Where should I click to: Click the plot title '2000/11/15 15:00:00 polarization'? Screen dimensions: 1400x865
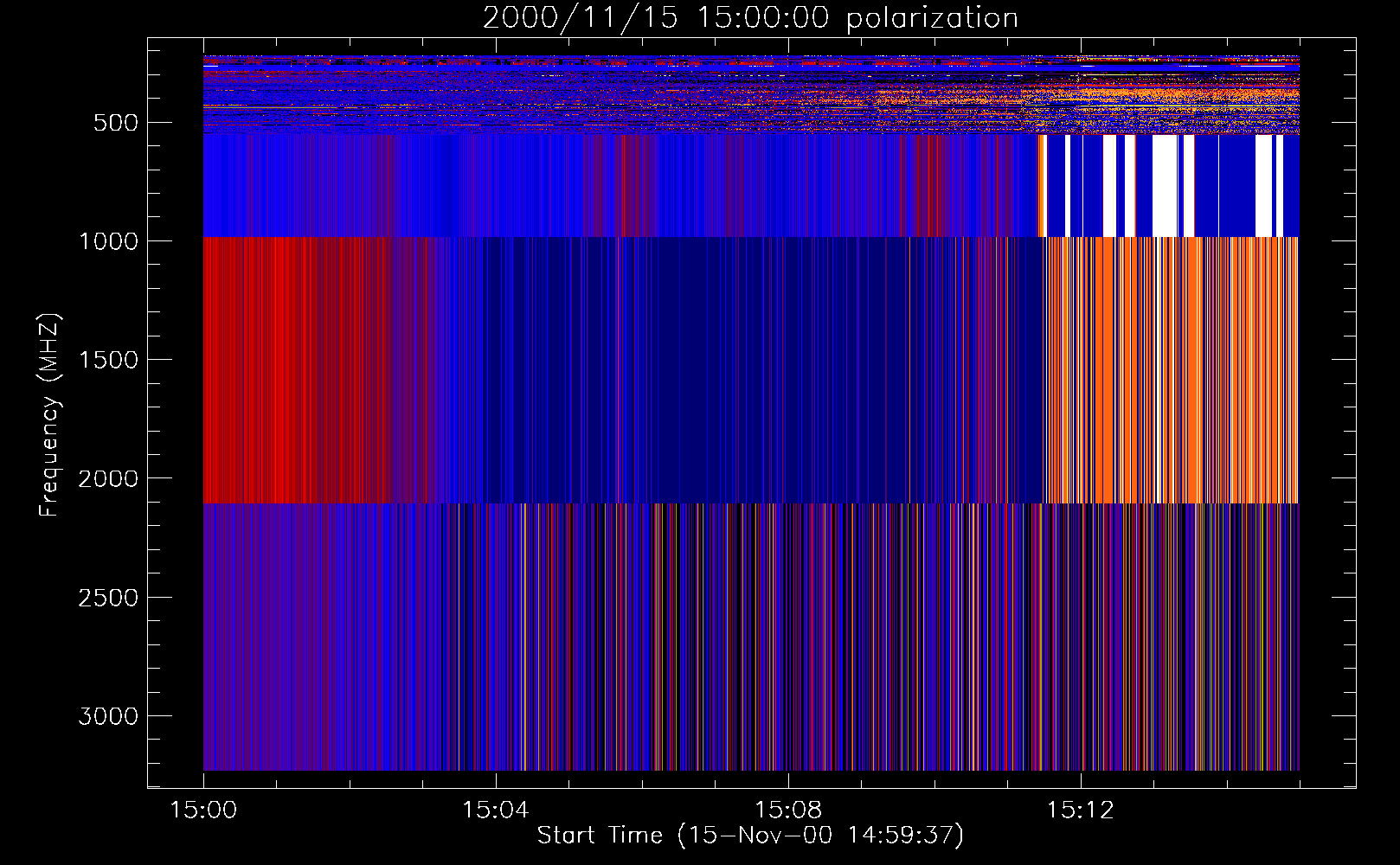click(x=750, y=17)
